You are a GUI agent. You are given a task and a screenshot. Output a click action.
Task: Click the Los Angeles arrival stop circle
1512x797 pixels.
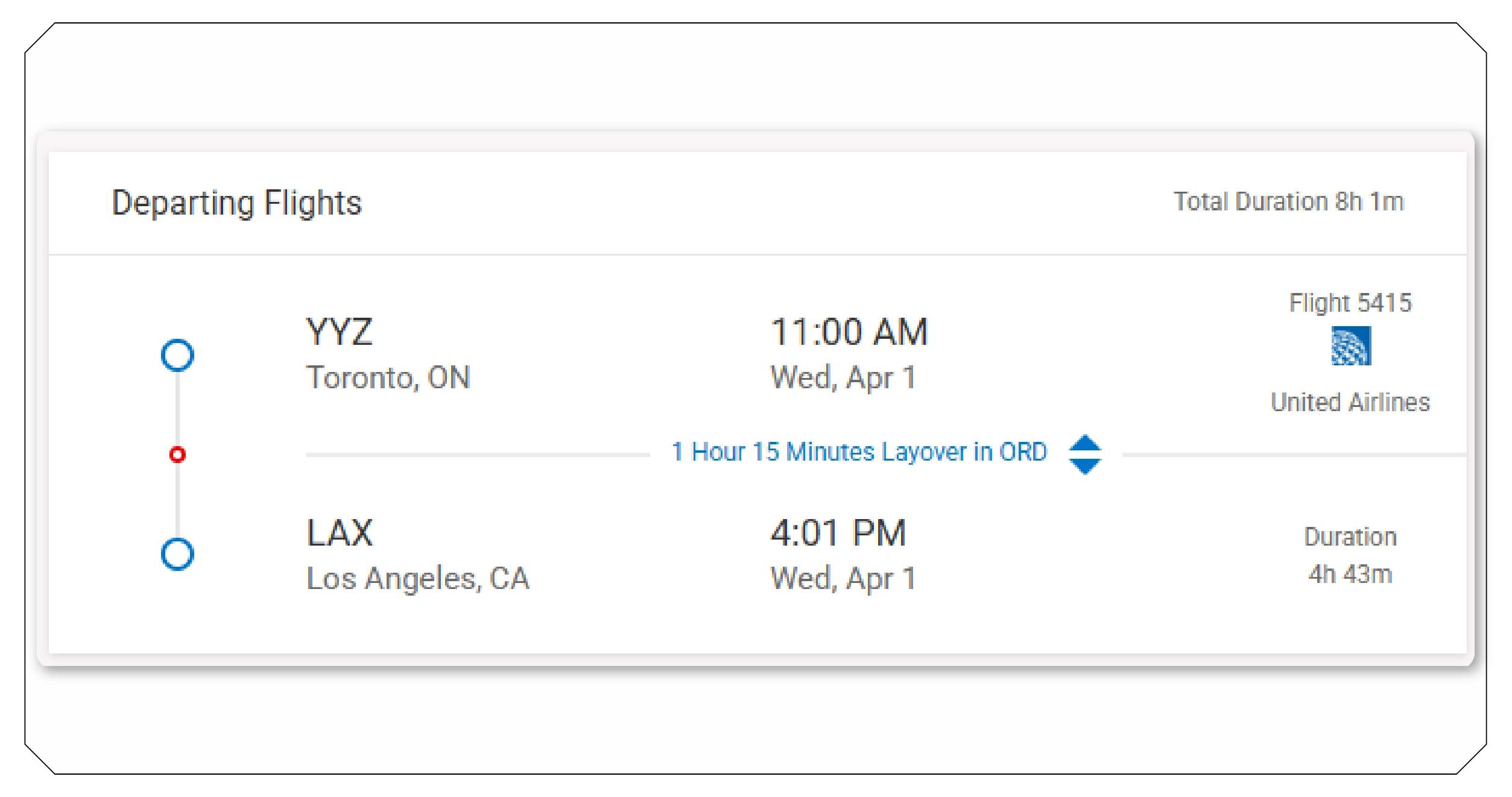click(177, 553)
